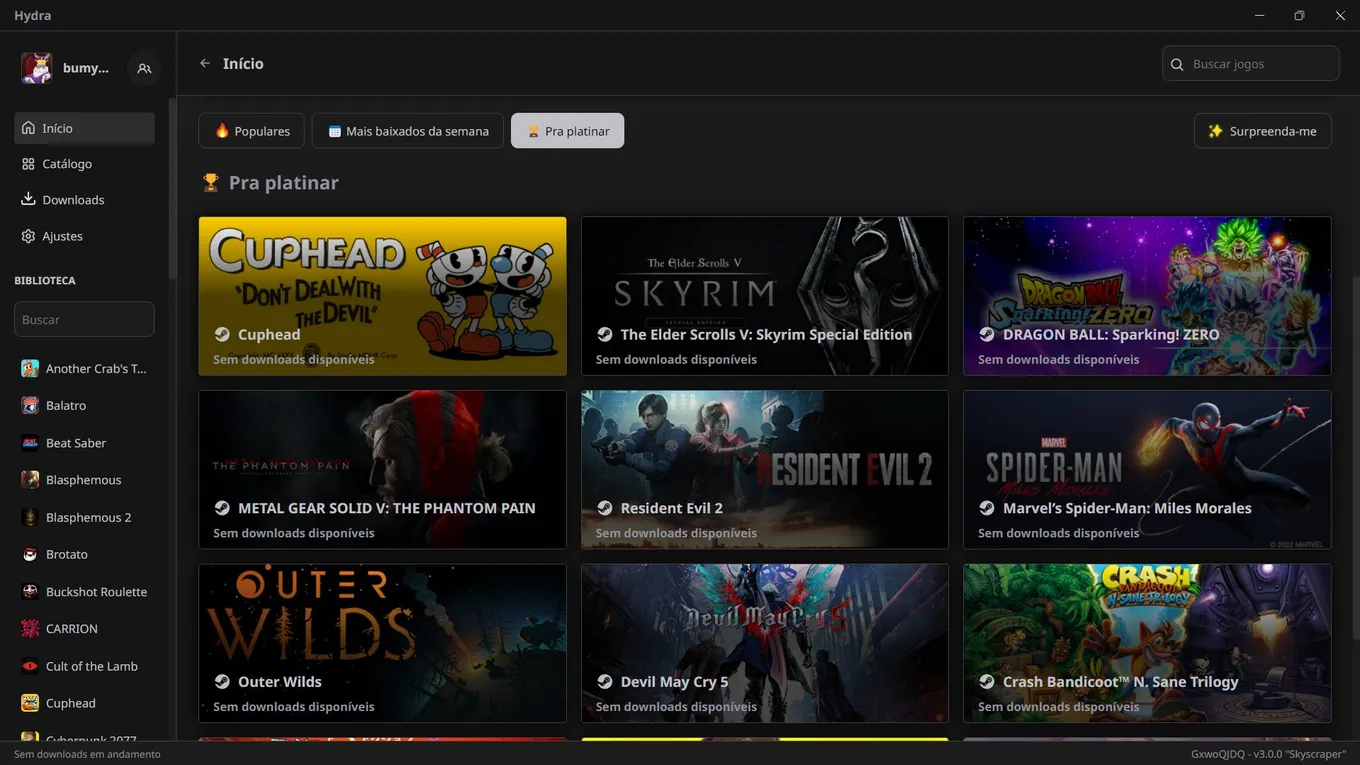Click the sidebar vertical scrollbar
The image size is (1360, 765).
(x=172, y=190)
